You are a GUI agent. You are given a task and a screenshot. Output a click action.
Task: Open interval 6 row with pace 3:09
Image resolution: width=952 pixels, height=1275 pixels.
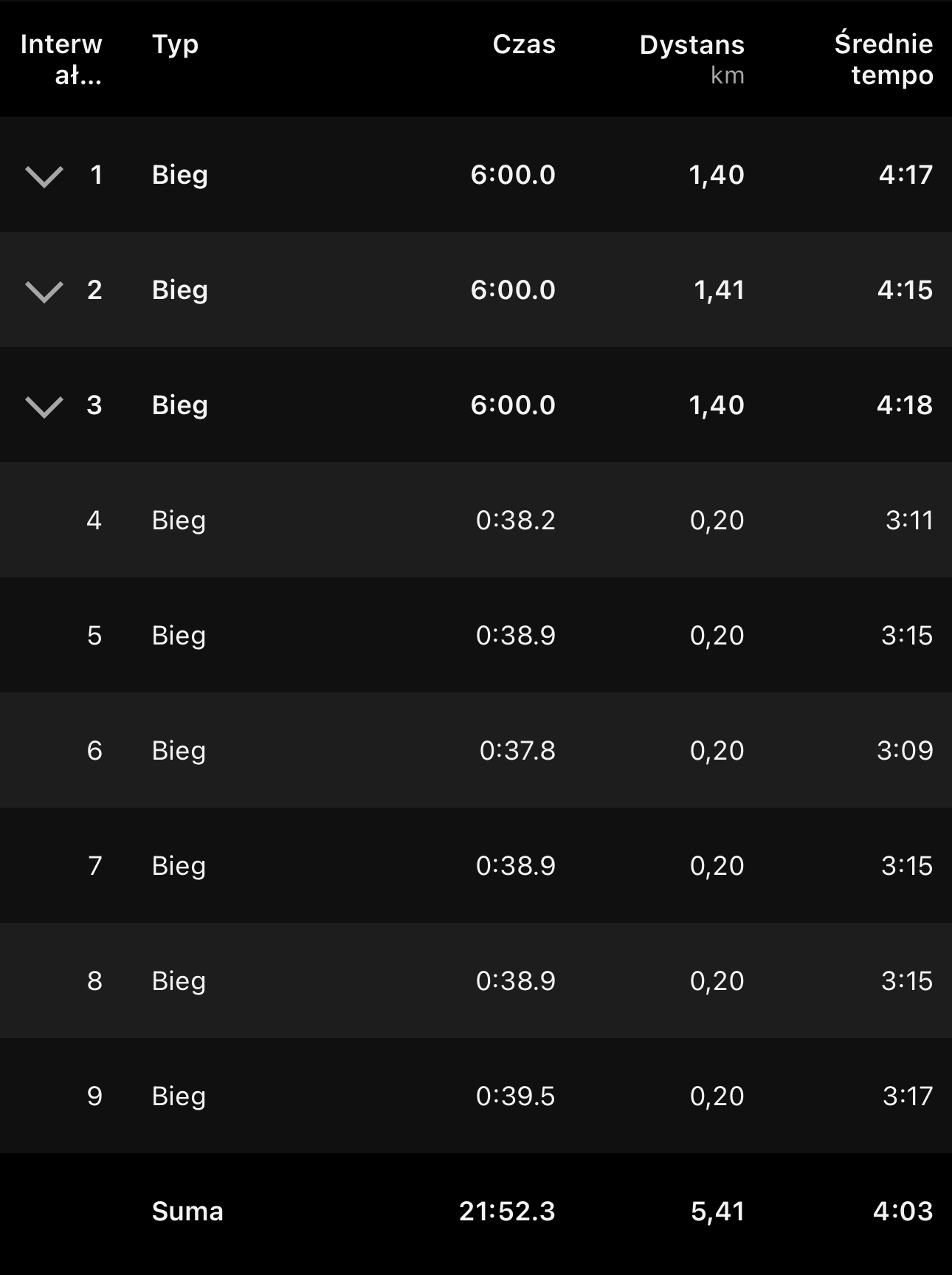point(905,751)
